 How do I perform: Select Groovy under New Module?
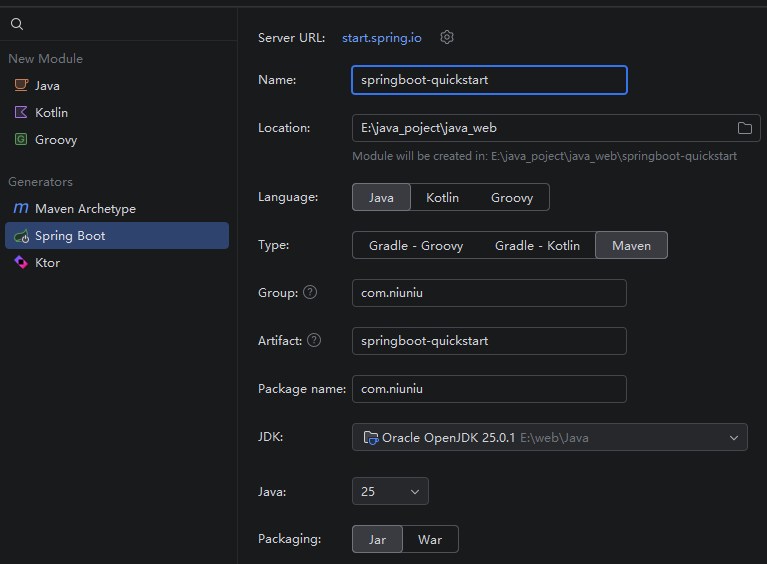click(117, 139)
